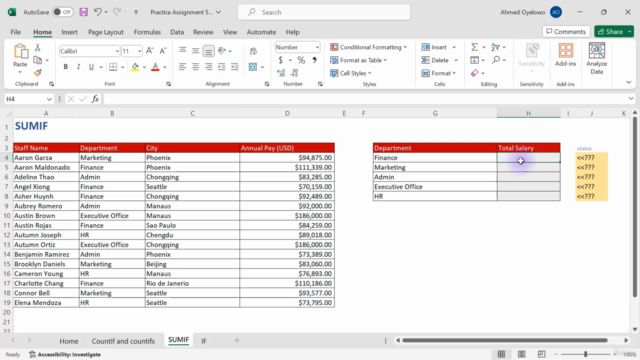
Task: Click the Insert Function fx icon
Action: (x=95, y=99)
